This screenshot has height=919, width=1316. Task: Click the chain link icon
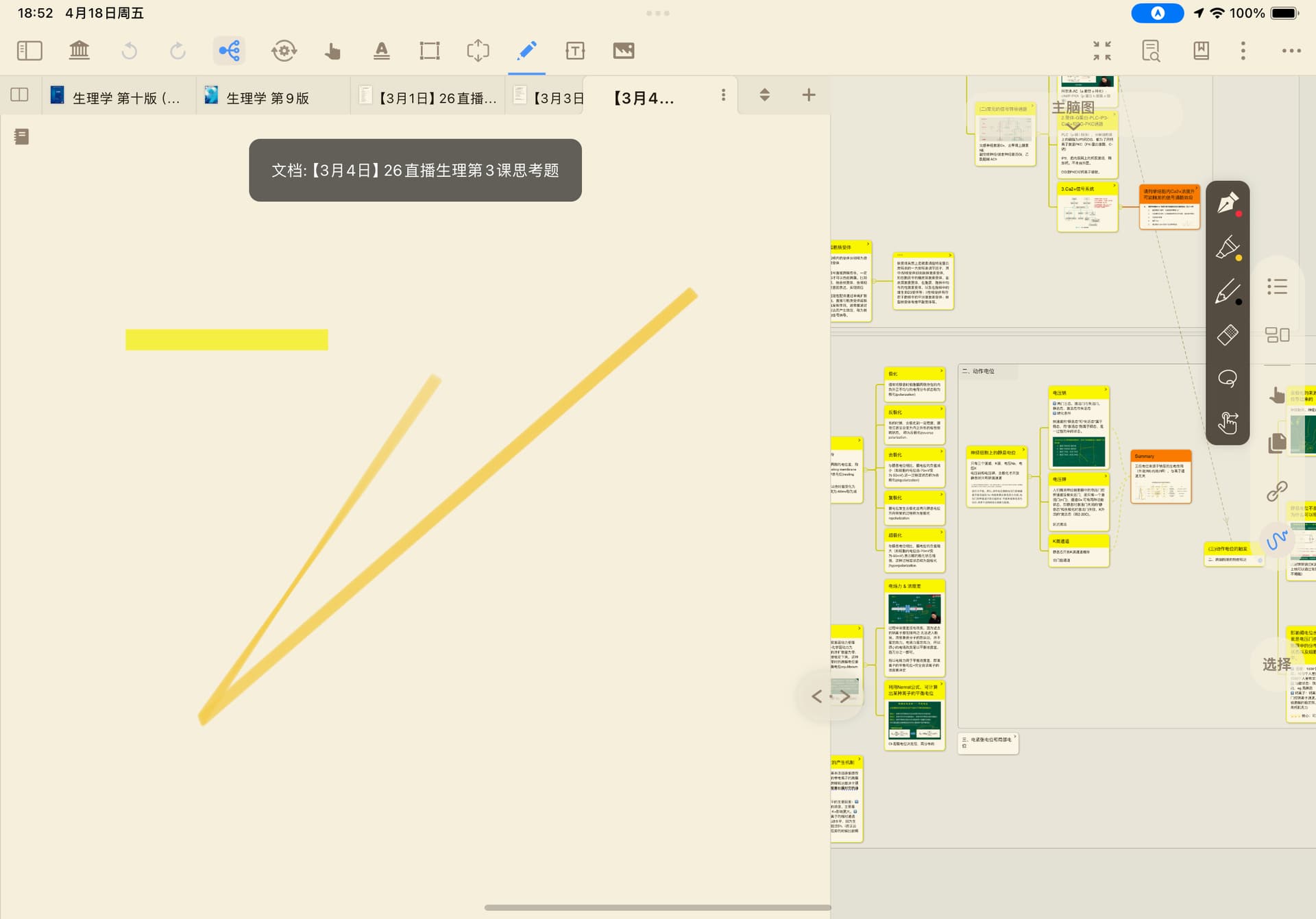pos(1277,491)
